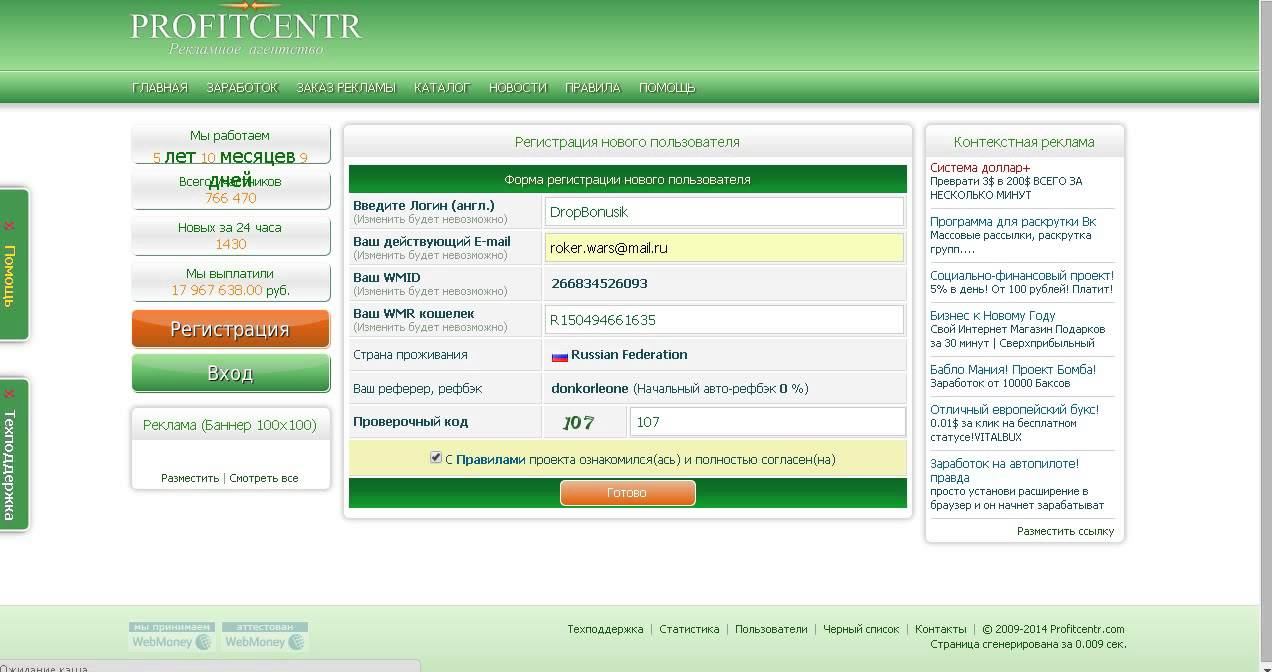This screenshot has width=1272, height=672.
Task: Click 'Страна проживания' label
Action: [410, 355]
